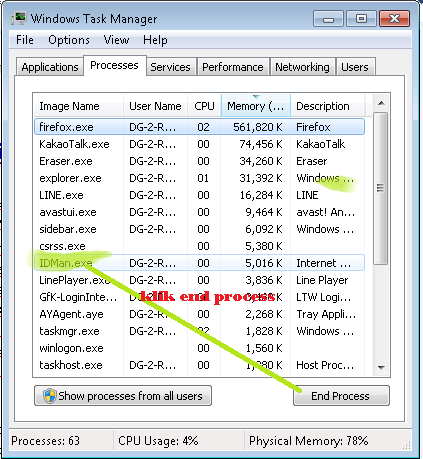
Task: Select the KakaoTalk.exe process
Action: point(199,144)
